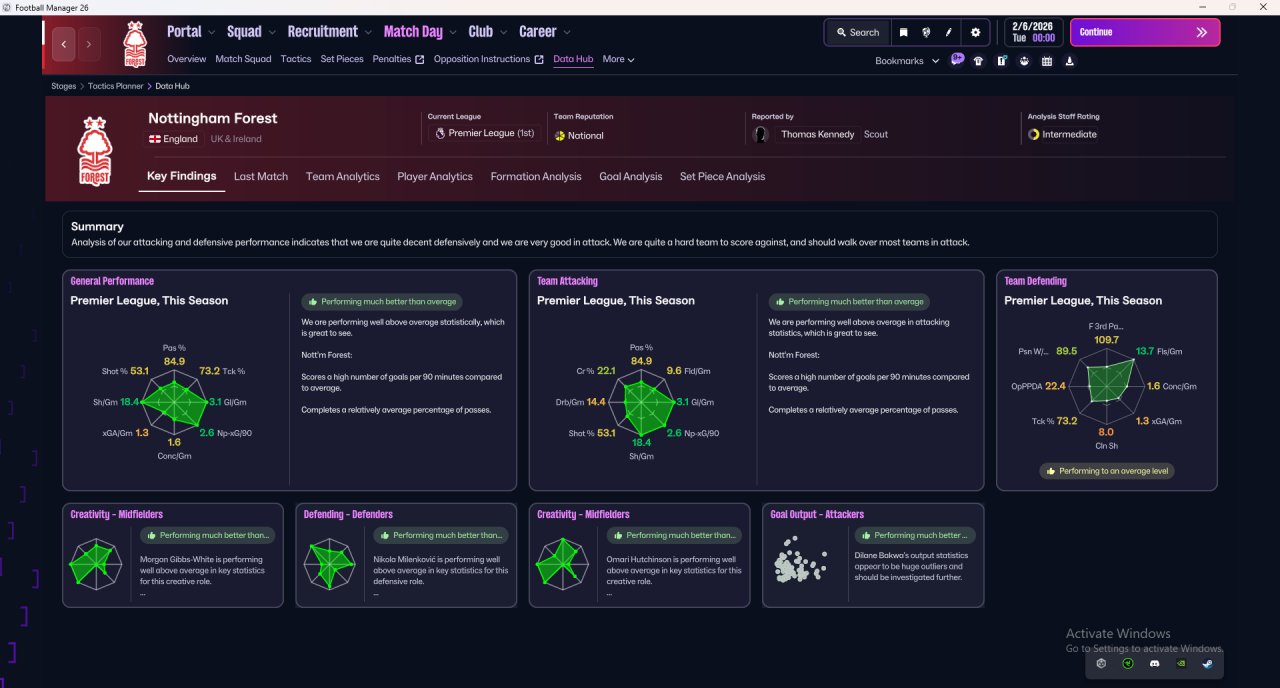Open the bookmark icon next to Search
Image resolution: width=1280 pixels, height=688 pixels.
click(x=904, y=32)
